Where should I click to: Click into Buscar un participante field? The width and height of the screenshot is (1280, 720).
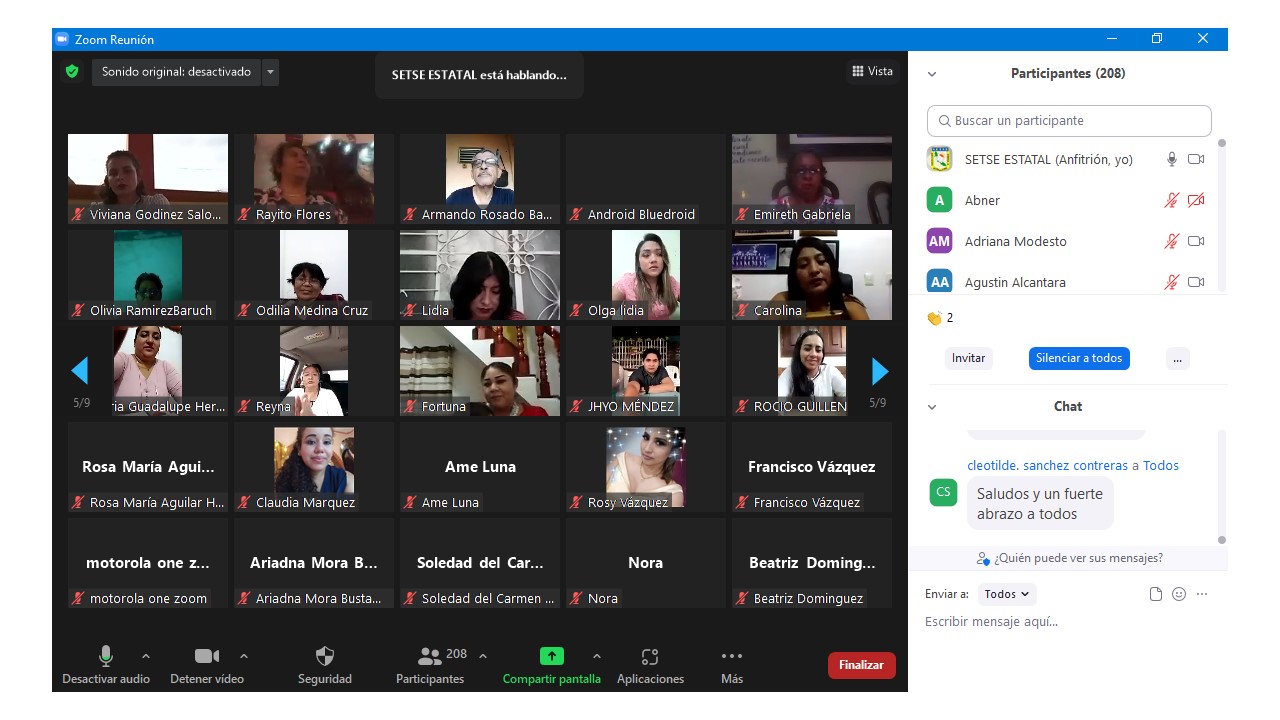coord(1069,121)
